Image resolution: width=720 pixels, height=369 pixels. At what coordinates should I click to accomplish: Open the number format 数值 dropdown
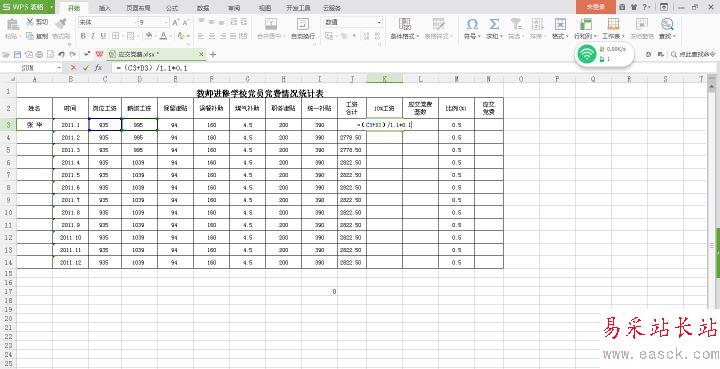379,22
